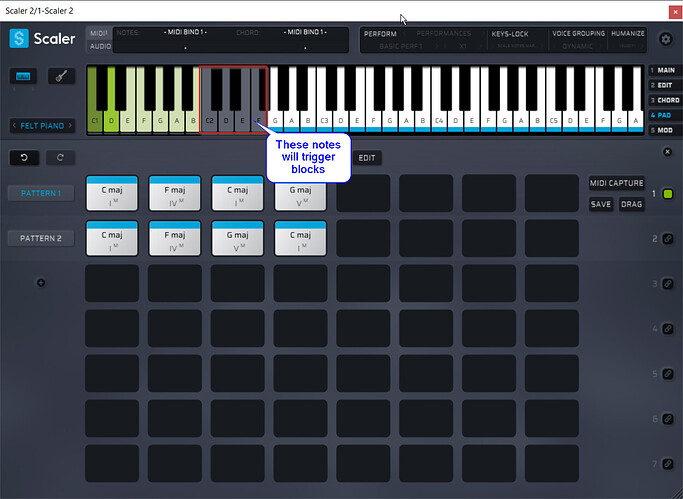This screenshot has height=499, width=683.
Task: Toggle VOICE GROUPING on
Action: [x=578, y=34]
